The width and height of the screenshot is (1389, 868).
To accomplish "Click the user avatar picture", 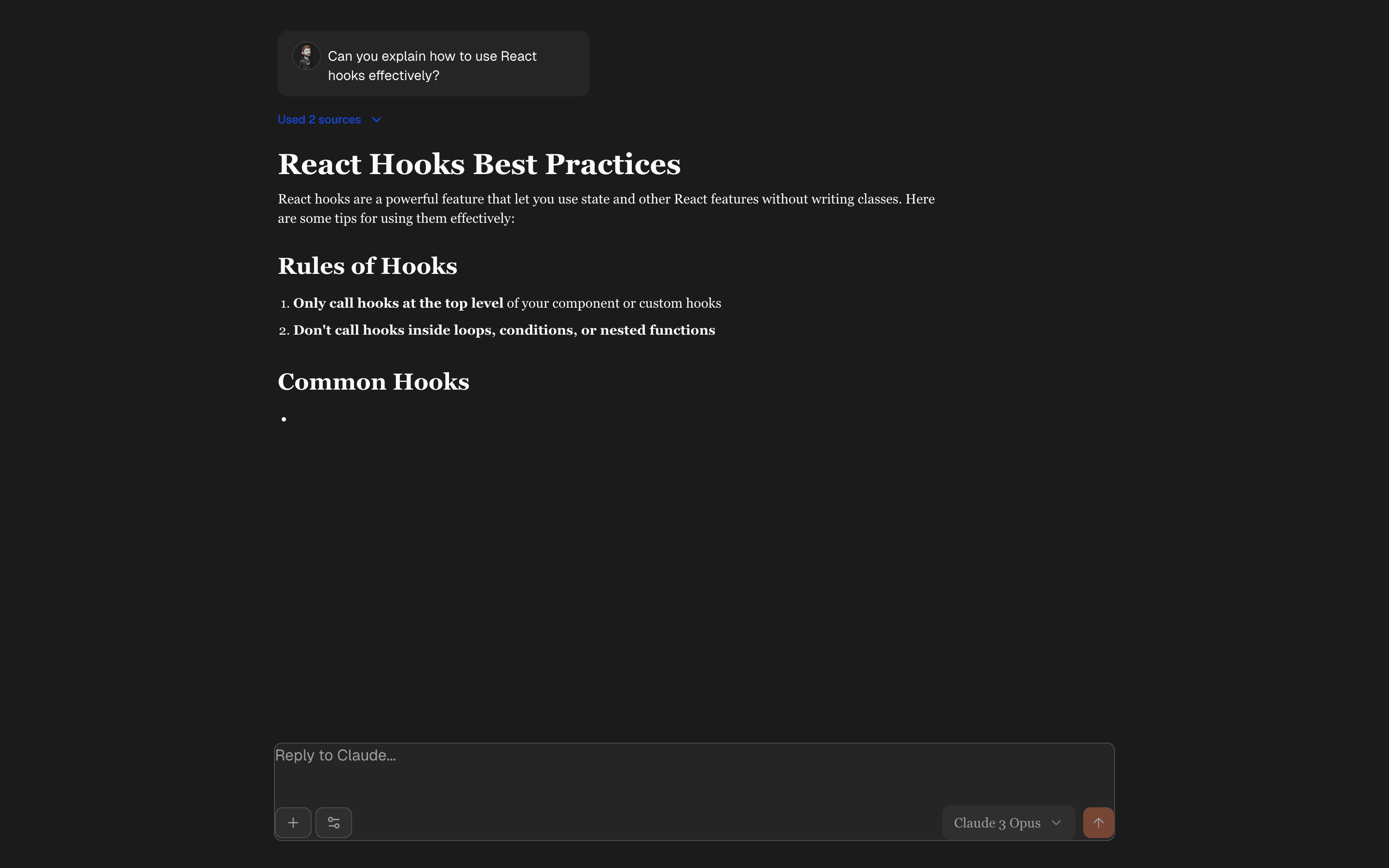I will 307,56.
